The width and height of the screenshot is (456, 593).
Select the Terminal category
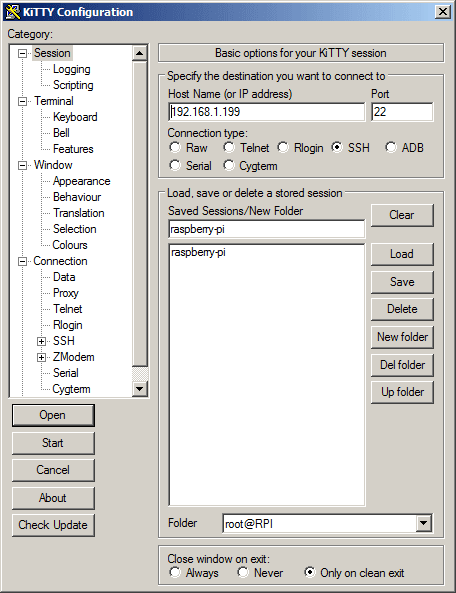point(54,101)
